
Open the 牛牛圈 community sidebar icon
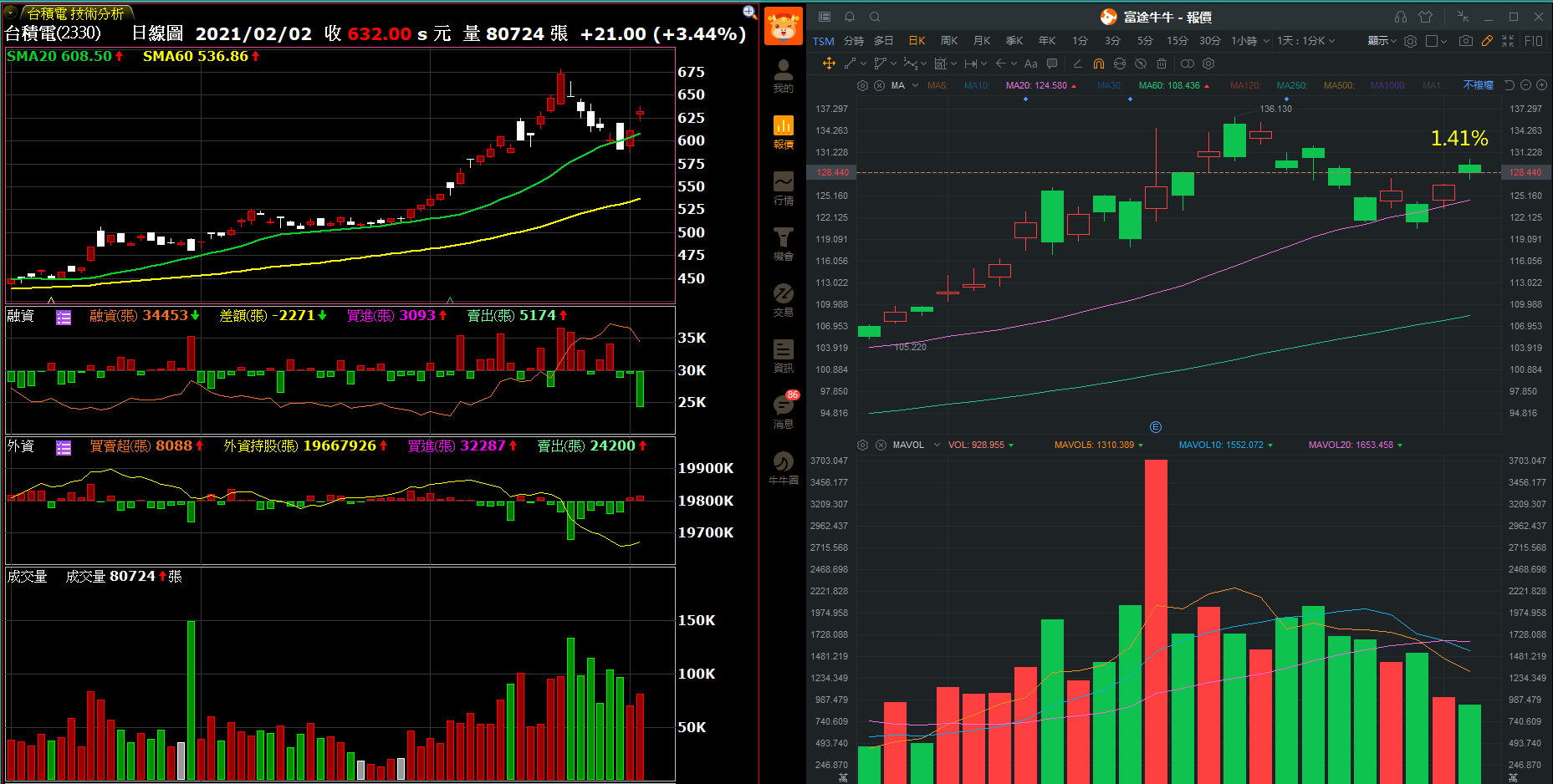pos(783,468)
